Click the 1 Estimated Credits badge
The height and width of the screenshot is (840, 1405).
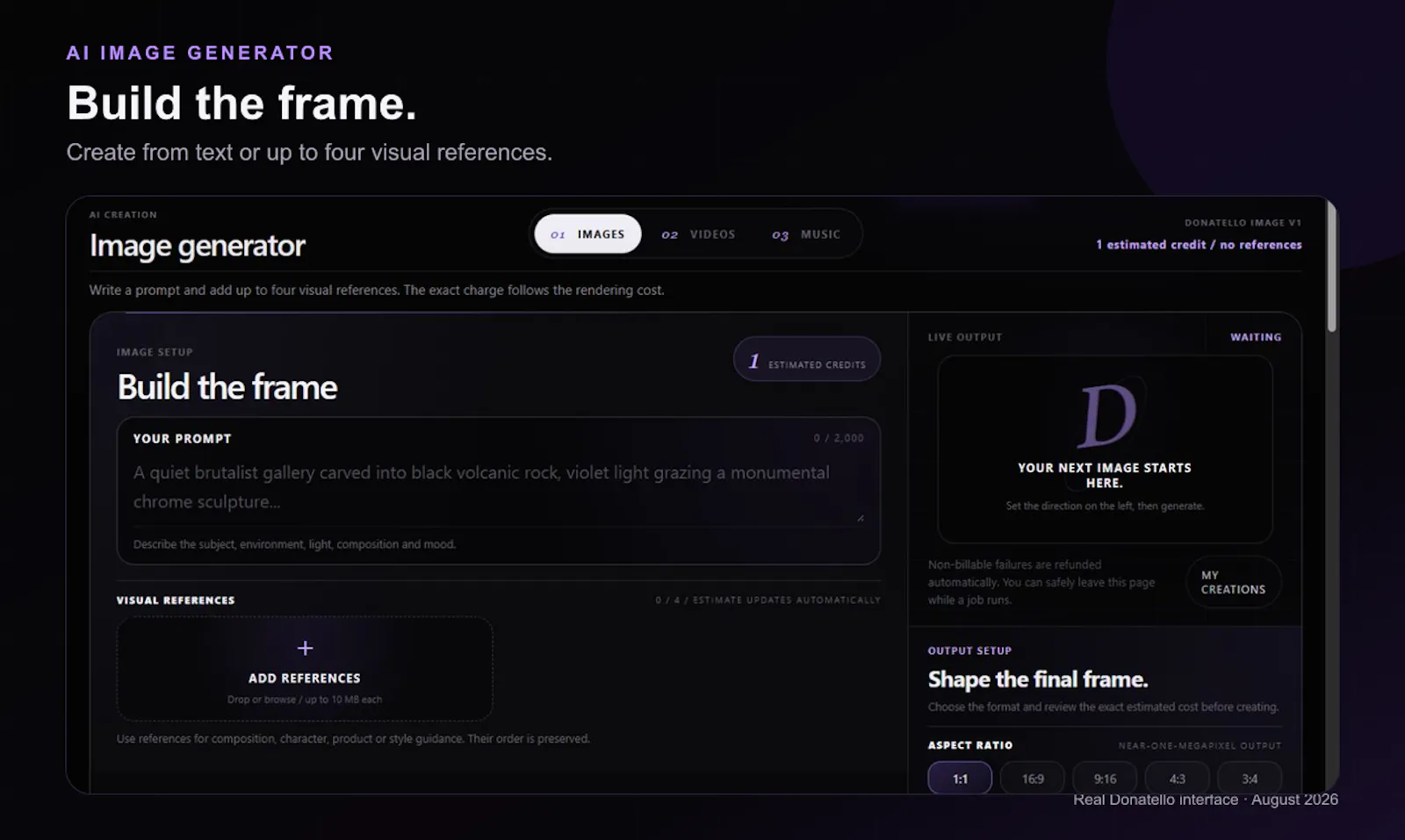pos(807,360)
